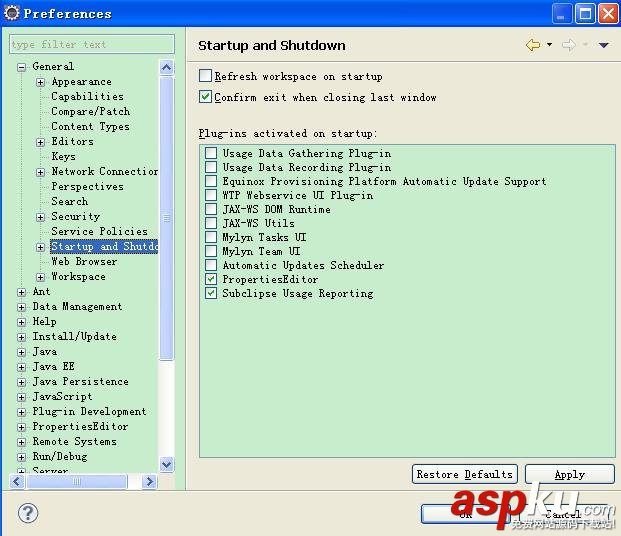Expand the Workspace node
621x536 pixels.
40,277
